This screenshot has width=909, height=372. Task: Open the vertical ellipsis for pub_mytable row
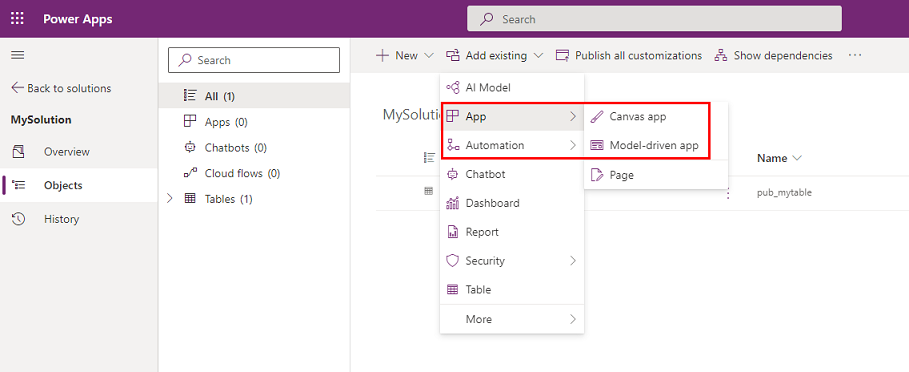728,194
